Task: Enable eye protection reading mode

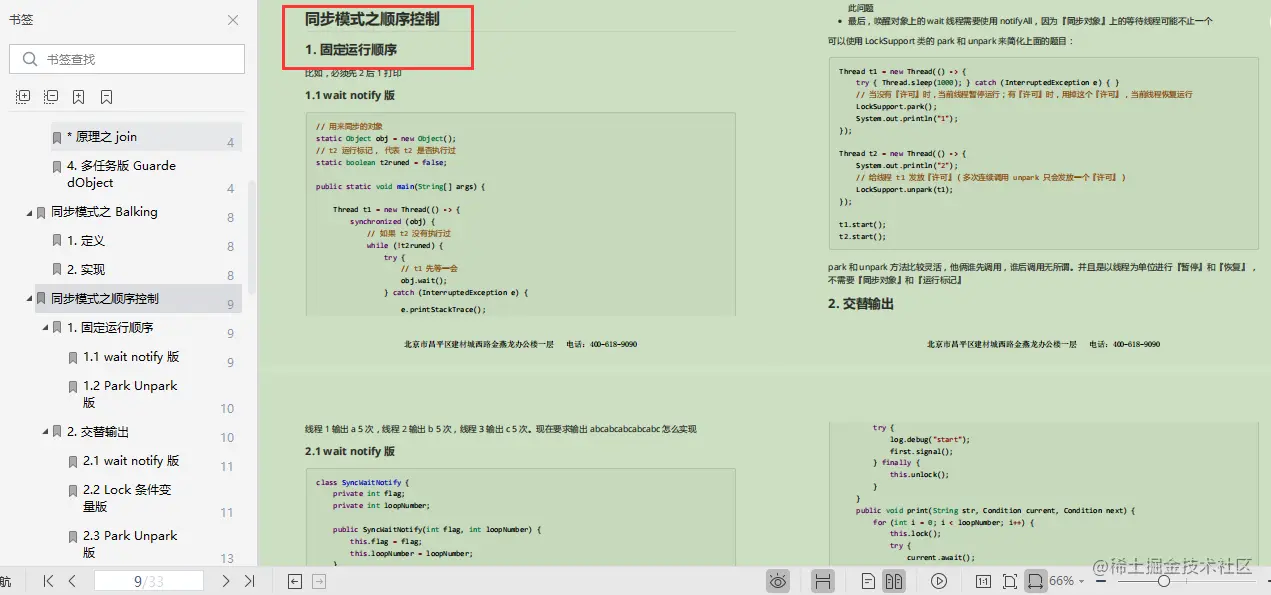Action: pyautogui.click(x=778, y=581)
